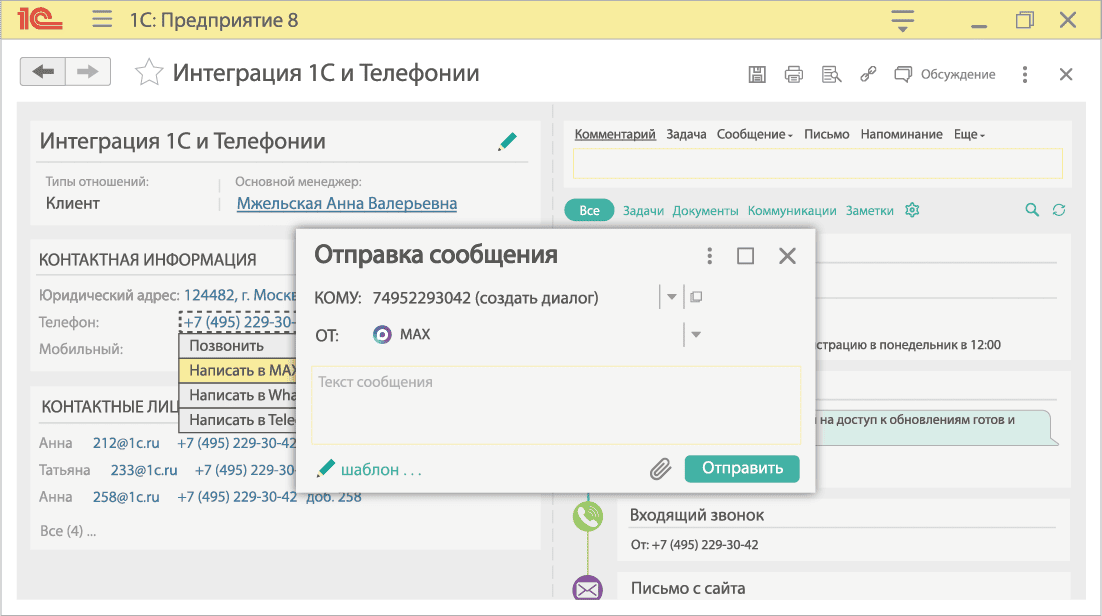The image size is (1102, 616).
Task: Go forward with the right arrow
Action: 88,72
